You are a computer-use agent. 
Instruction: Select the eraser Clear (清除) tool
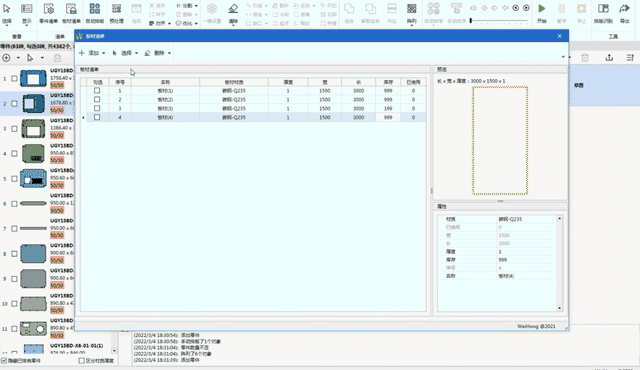pyautogui.click(x=233, y=9)
